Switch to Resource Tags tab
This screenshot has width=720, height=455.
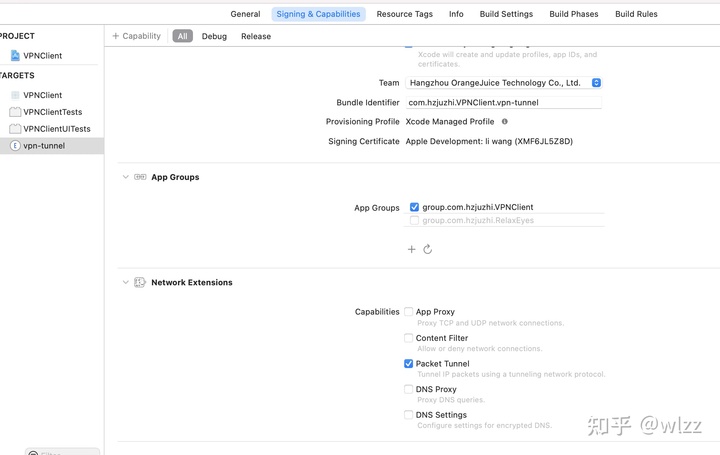click(405, 14)
